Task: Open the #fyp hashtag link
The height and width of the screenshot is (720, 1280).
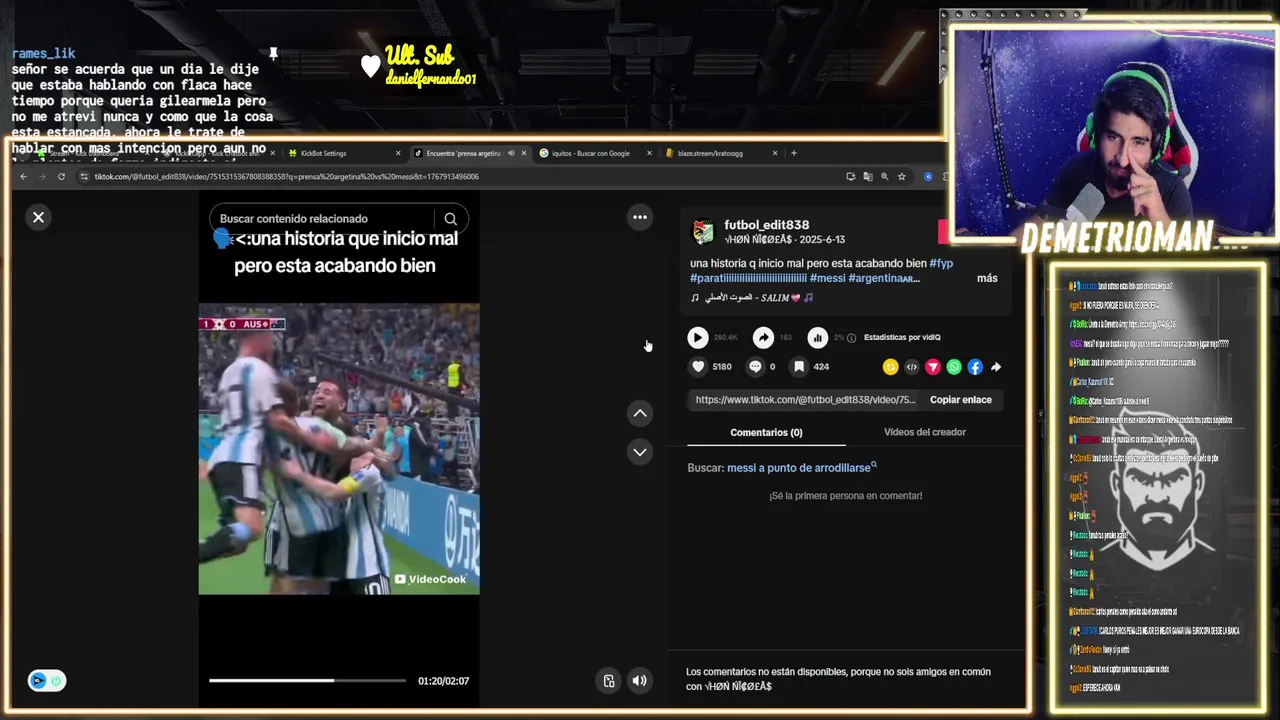Action: click(941, 263)
